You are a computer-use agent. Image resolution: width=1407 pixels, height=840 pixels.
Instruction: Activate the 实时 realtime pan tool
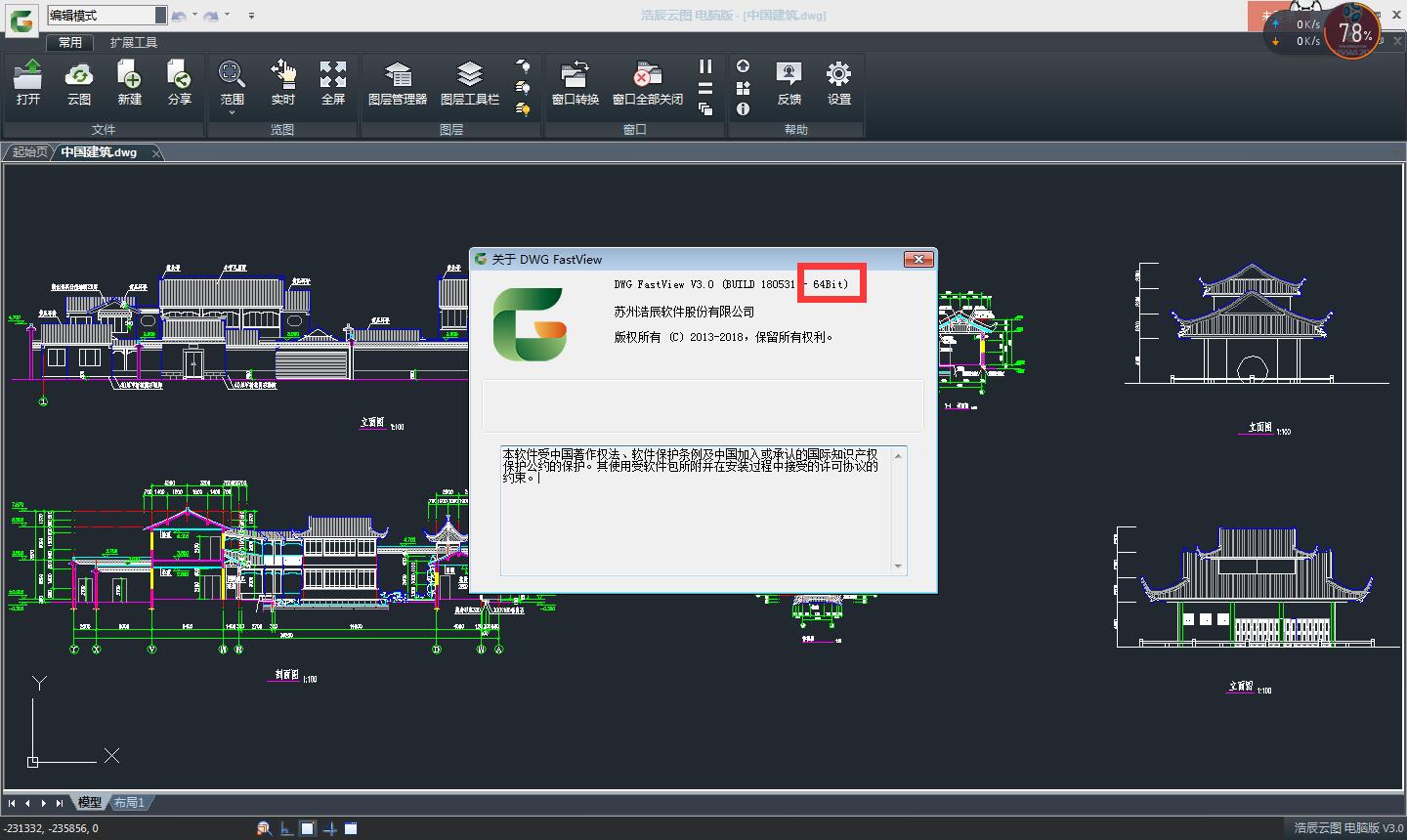tap(282, 83)
